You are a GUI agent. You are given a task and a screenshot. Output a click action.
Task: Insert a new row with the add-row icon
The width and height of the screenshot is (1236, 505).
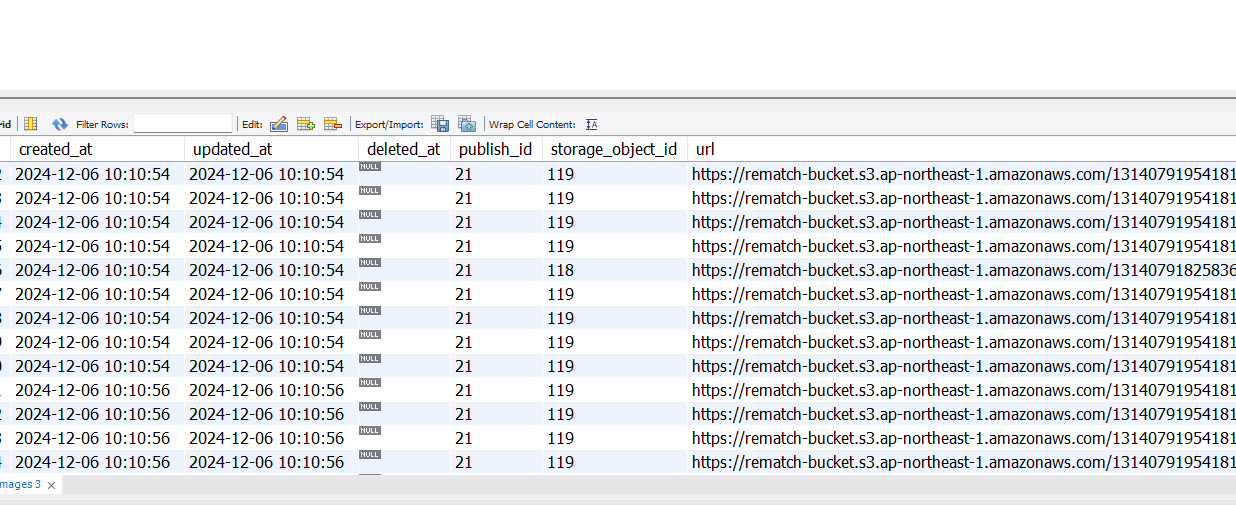[306, 124]
